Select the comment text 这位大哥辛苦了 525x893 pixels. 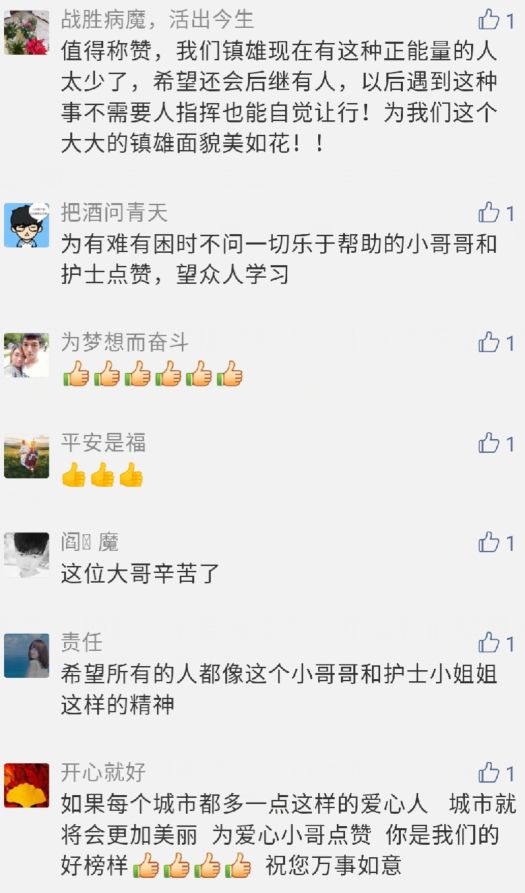[x=140, y=574]
